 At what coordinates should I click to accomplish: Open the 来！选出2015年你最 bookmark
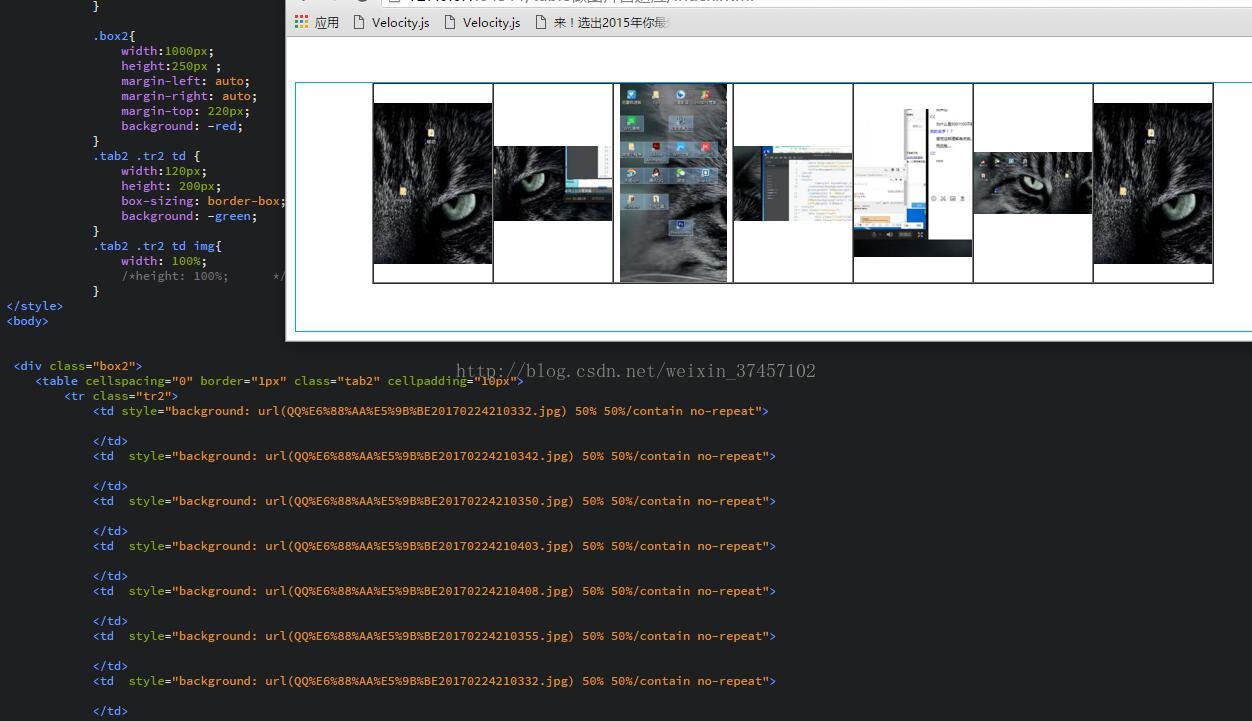(x=602, y=22)
